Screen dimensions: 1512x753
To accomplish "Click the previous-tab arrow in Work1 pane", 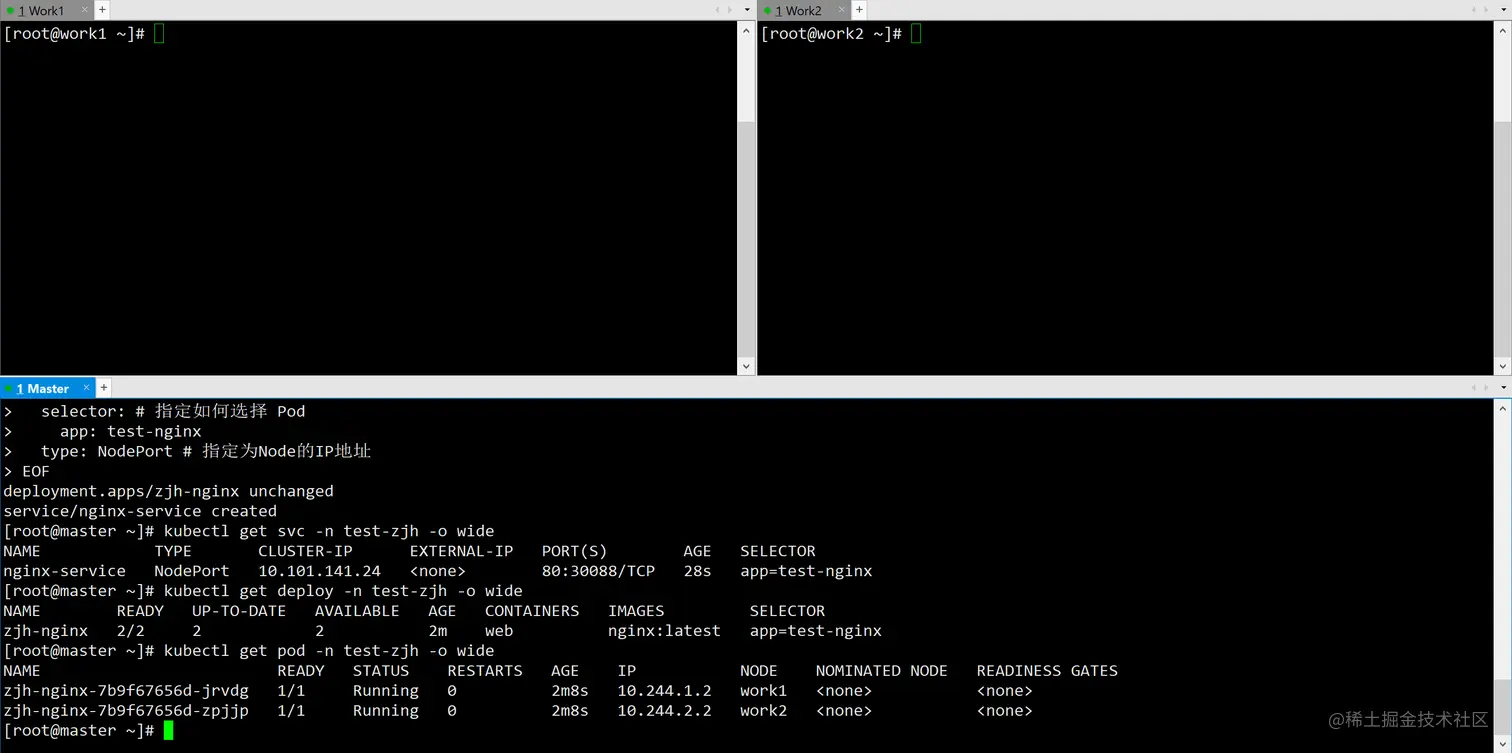I will [x=717, y=10].
